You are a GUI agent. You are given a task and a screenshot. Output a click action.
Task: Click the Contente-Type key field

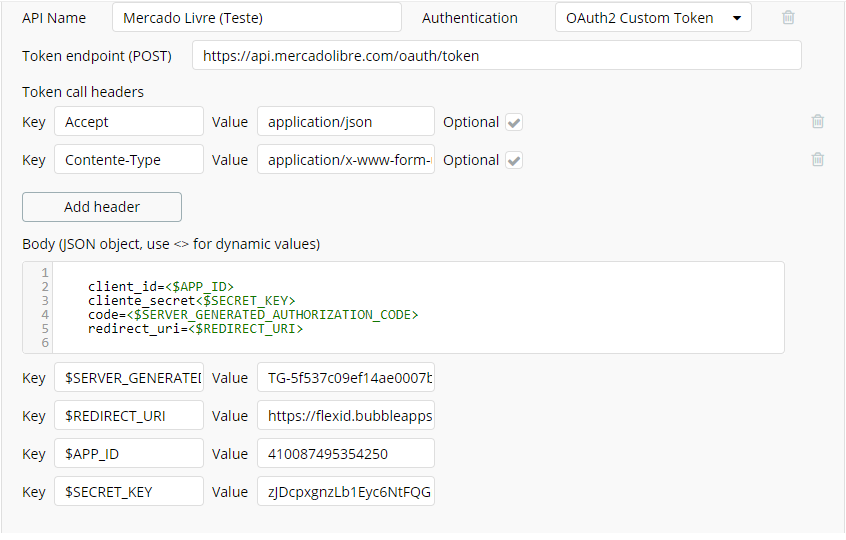[x=129, y=160]
